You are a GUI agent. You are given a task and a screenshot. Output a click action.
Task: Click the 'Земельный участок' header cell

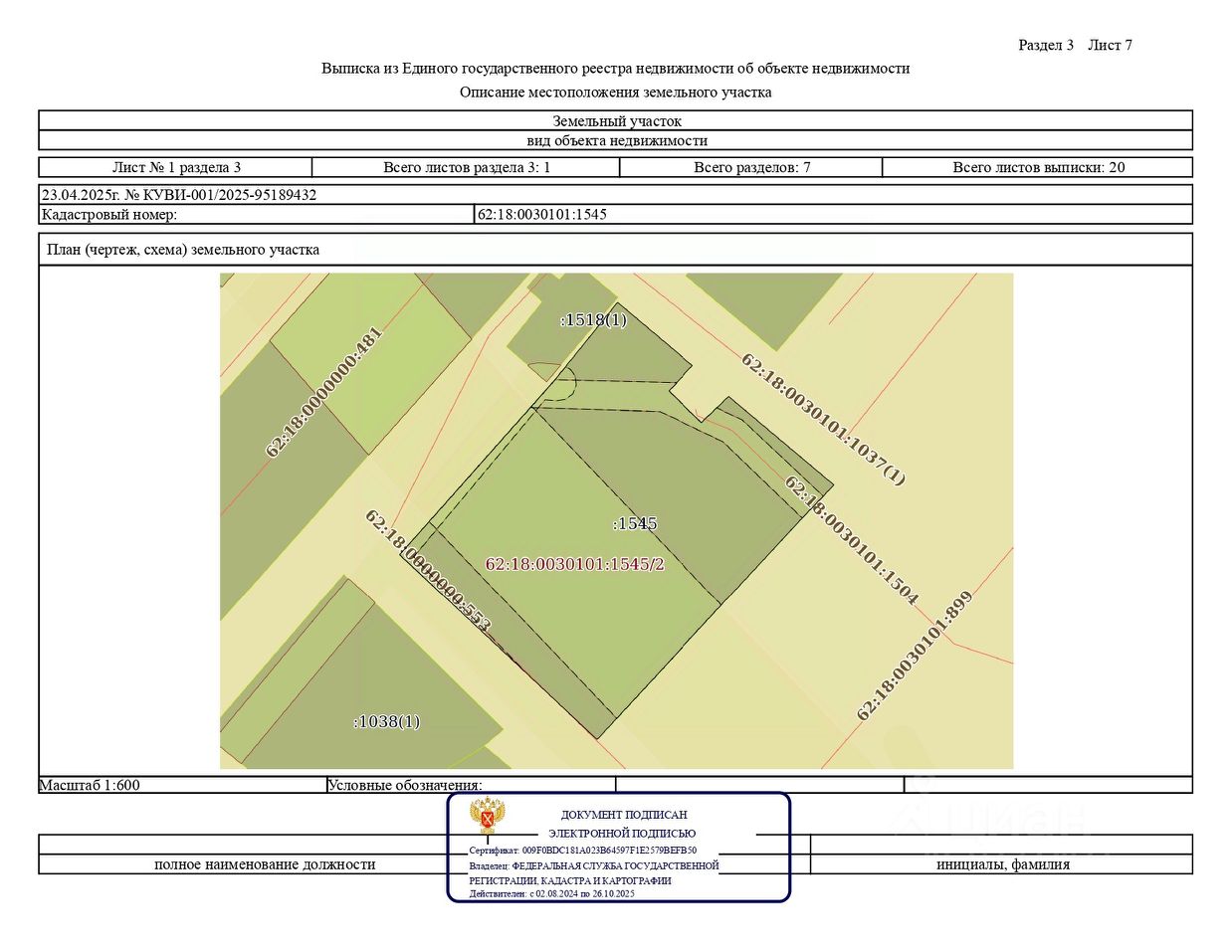(615, 120)
